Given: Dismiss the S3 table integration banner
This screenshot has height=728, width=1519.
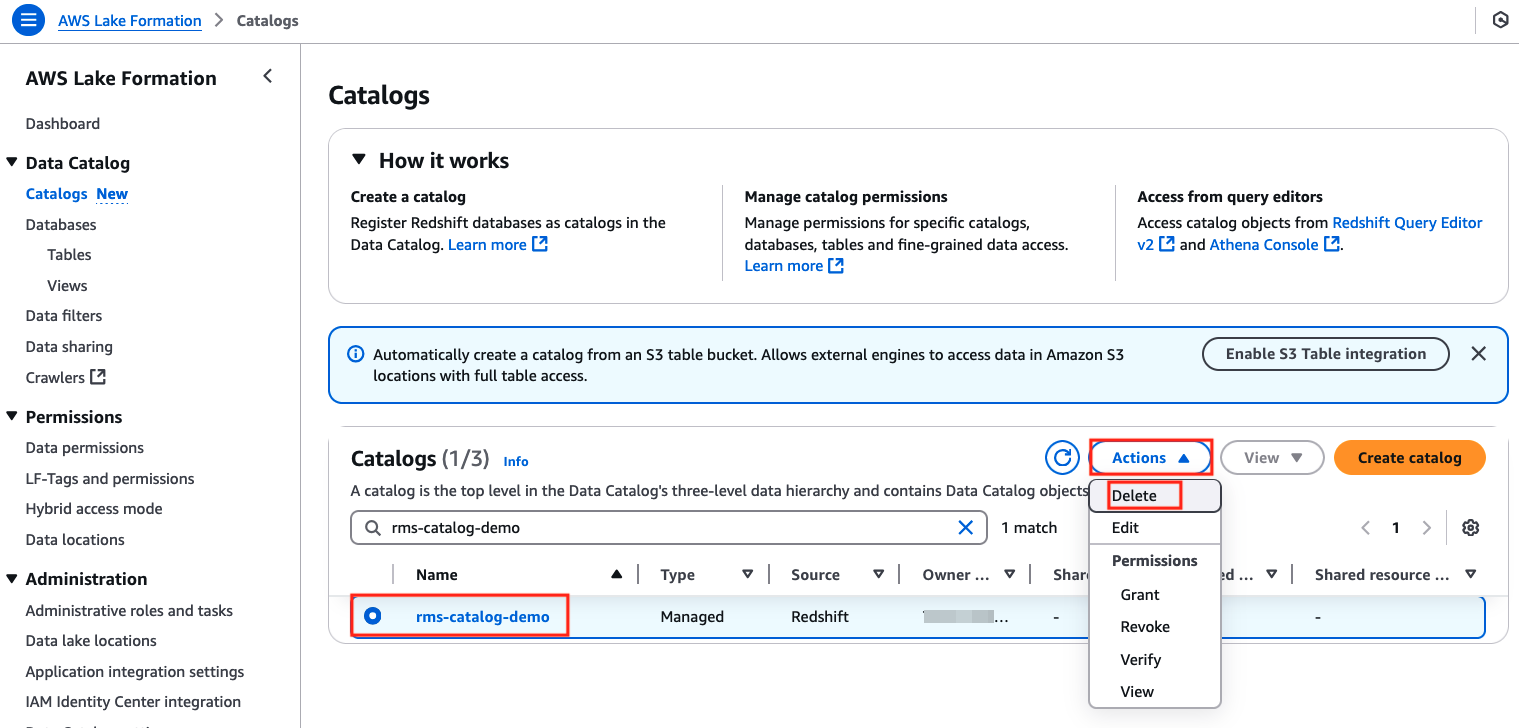Looking at the screenshot, I should pos(1479,354).
